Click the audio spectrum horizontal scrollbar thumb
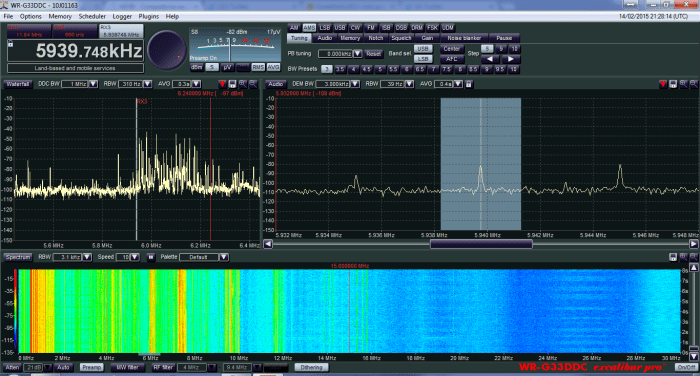Viewport: 700px width, 376px height. point(481,244)
